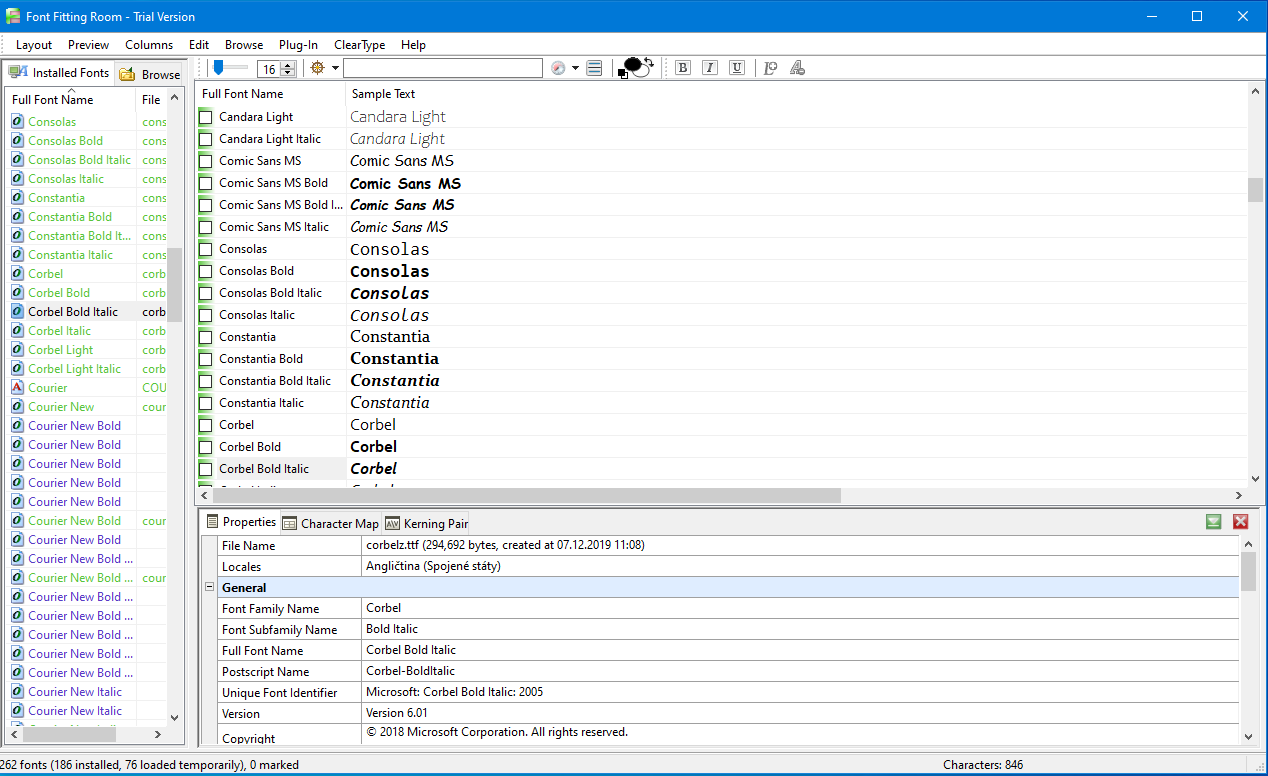The image size is (1268, 776).
Task: Click the ship wheel icon in toolbar
Action: (x=318, y=68)
